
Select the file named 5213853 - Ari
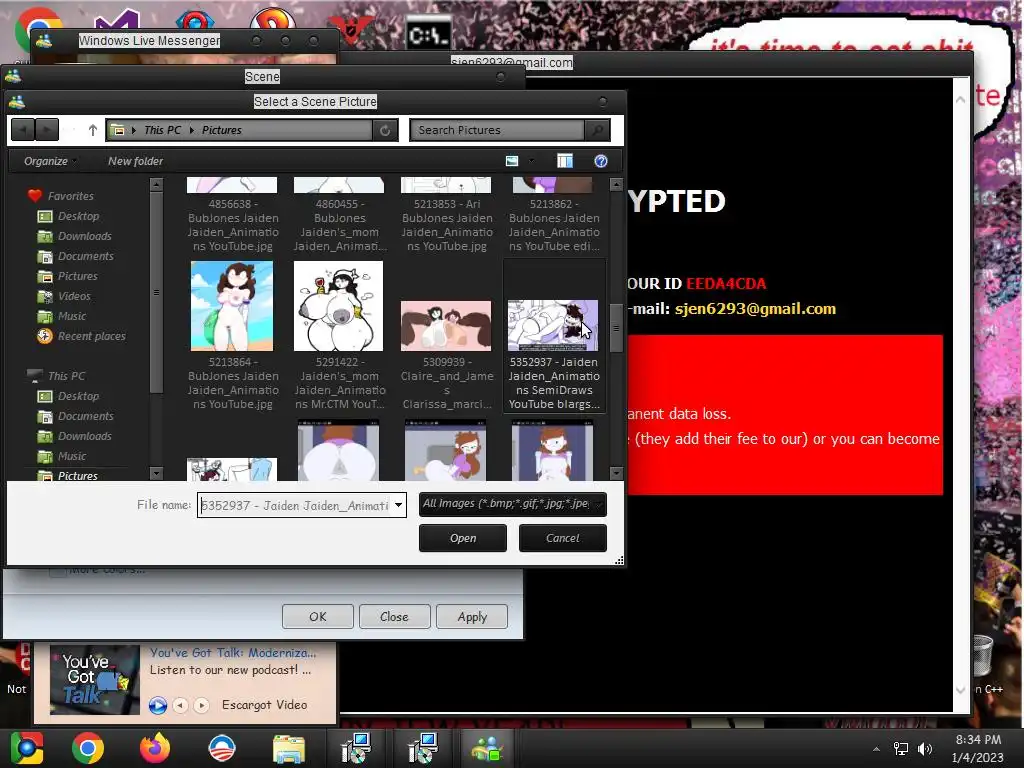coord(447,215)
